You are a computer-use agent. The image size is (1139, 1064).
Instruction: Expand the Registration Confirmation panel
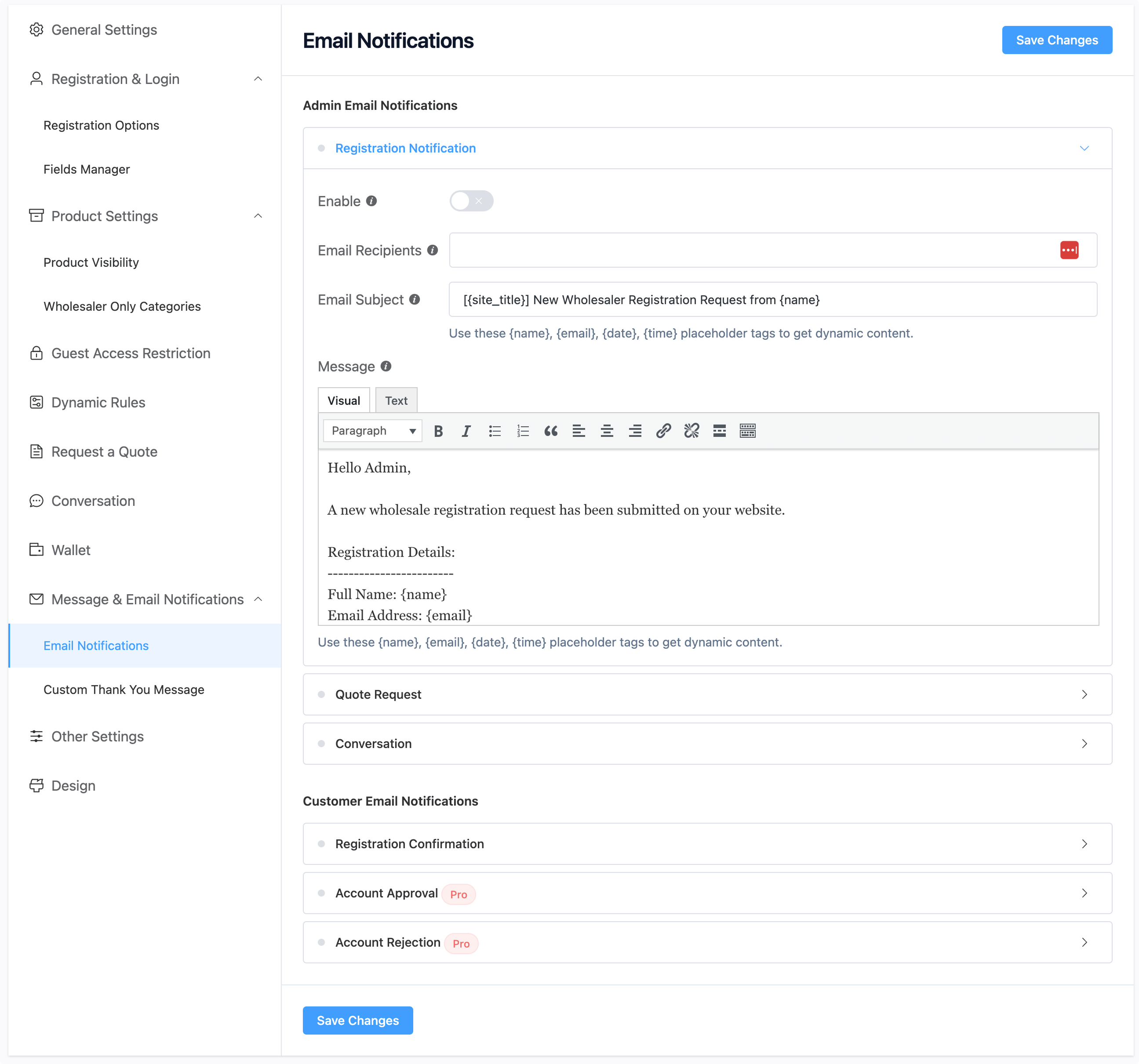tap(708, 844)
